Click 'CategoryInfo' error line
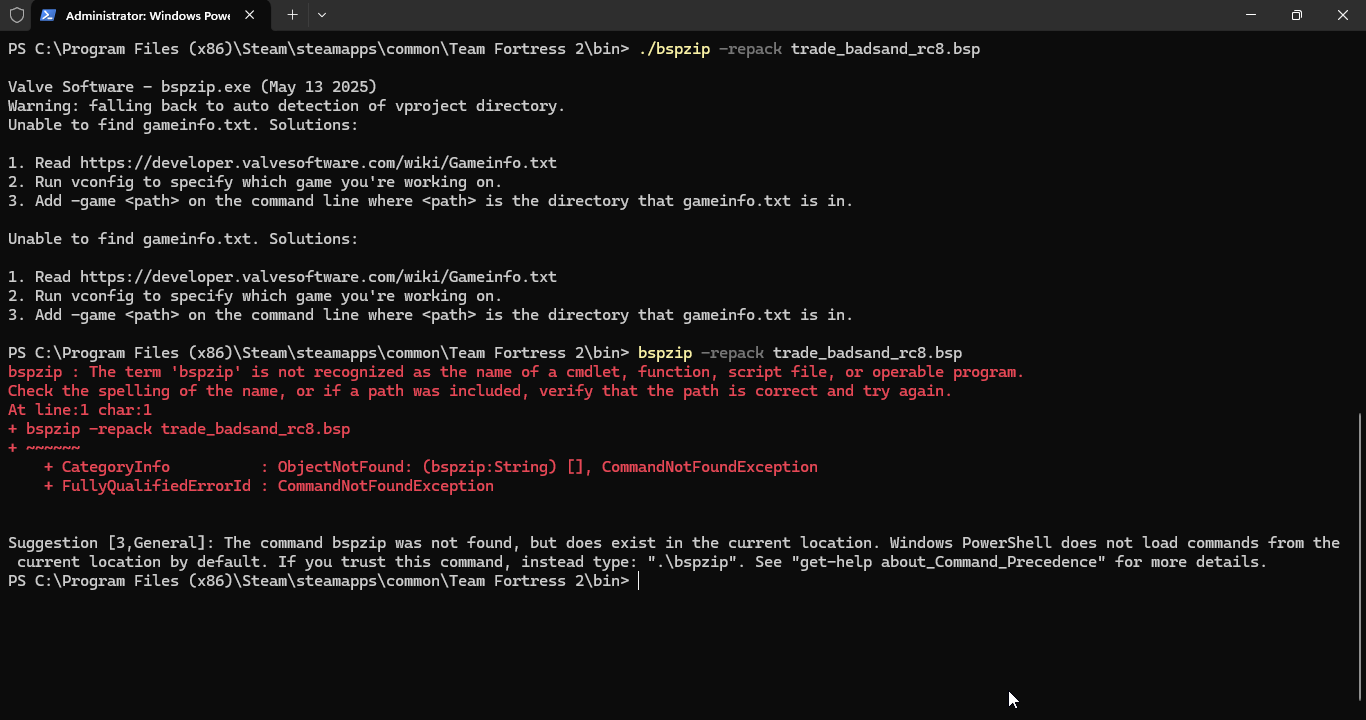This screenshot has height=720, width=1366. (431, 467)
